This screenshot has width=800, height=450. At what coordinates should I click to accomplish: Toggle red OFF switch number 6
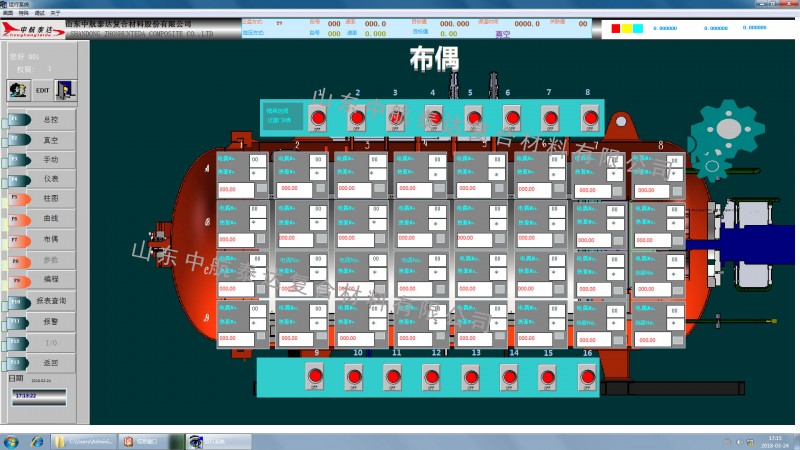tap(512, 118)
